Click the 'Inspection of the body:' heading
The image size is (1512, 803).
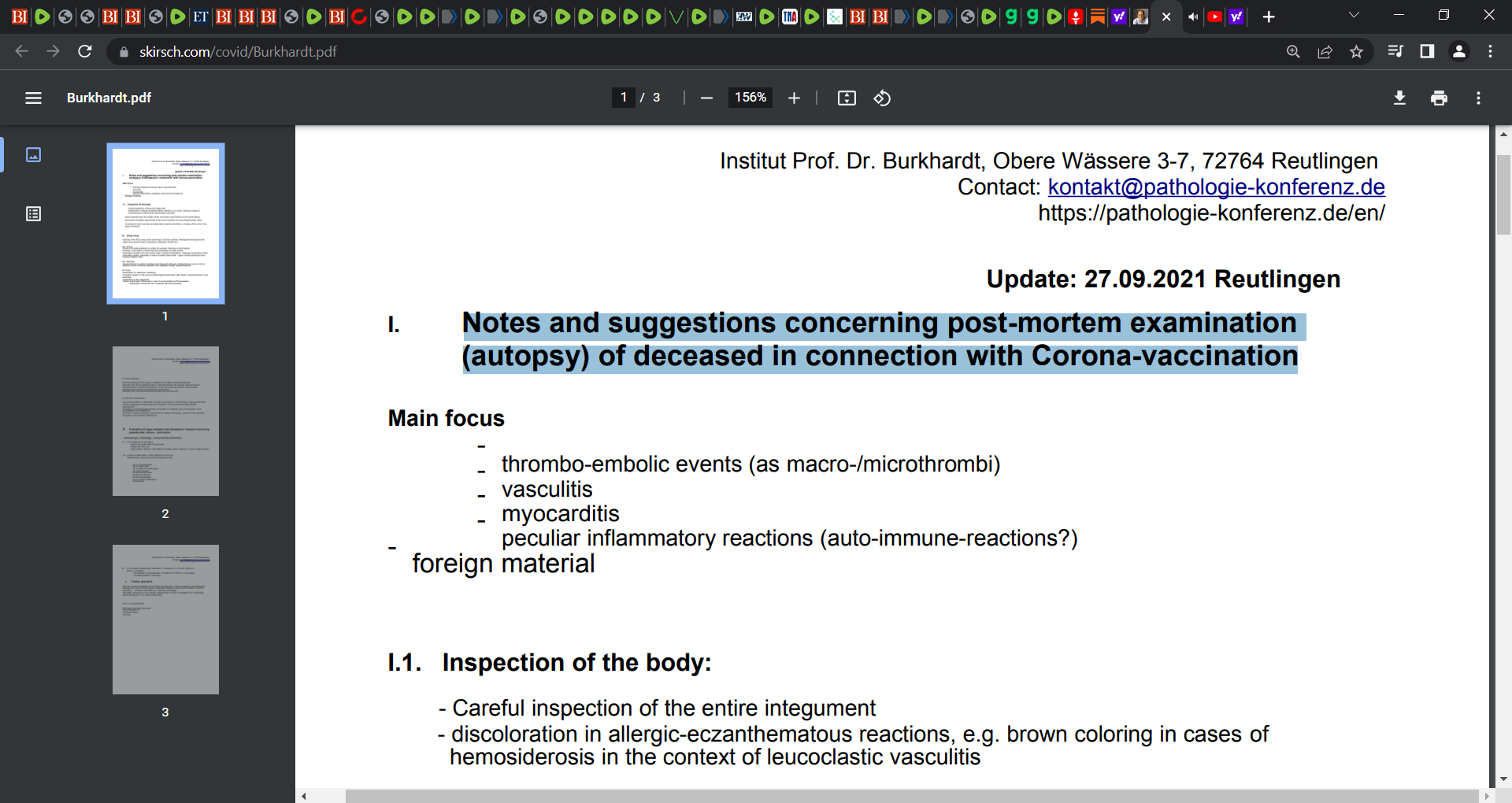[576, 663]
